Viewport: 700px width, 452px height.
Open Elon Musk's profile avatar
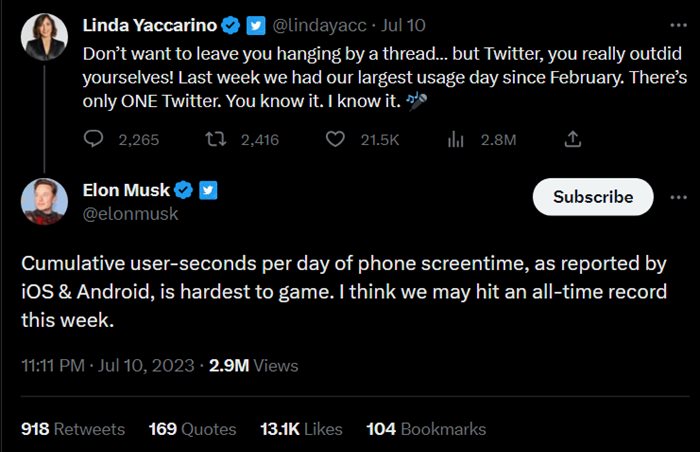pos(45,202)
